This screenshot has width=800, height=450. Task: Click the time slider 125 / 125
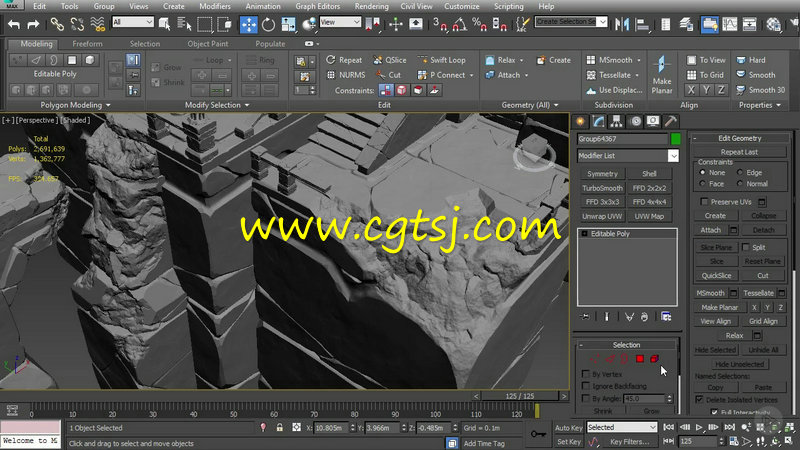pos(519,396)
